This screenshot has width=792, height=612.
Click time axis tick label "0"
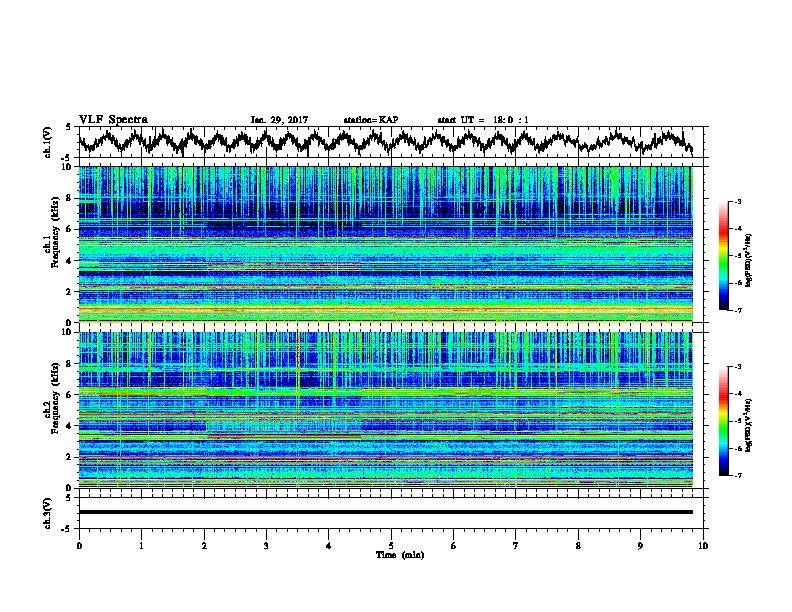point(79,545)
